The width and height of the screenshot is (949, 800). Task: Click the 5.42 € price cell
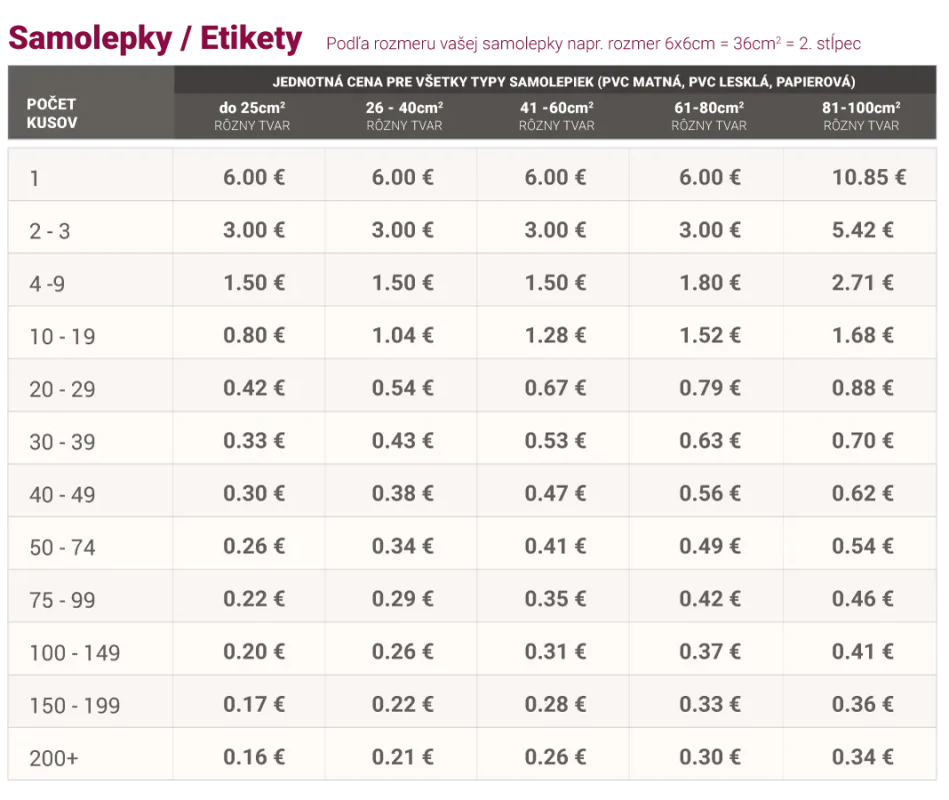click(x=862, y=230)
